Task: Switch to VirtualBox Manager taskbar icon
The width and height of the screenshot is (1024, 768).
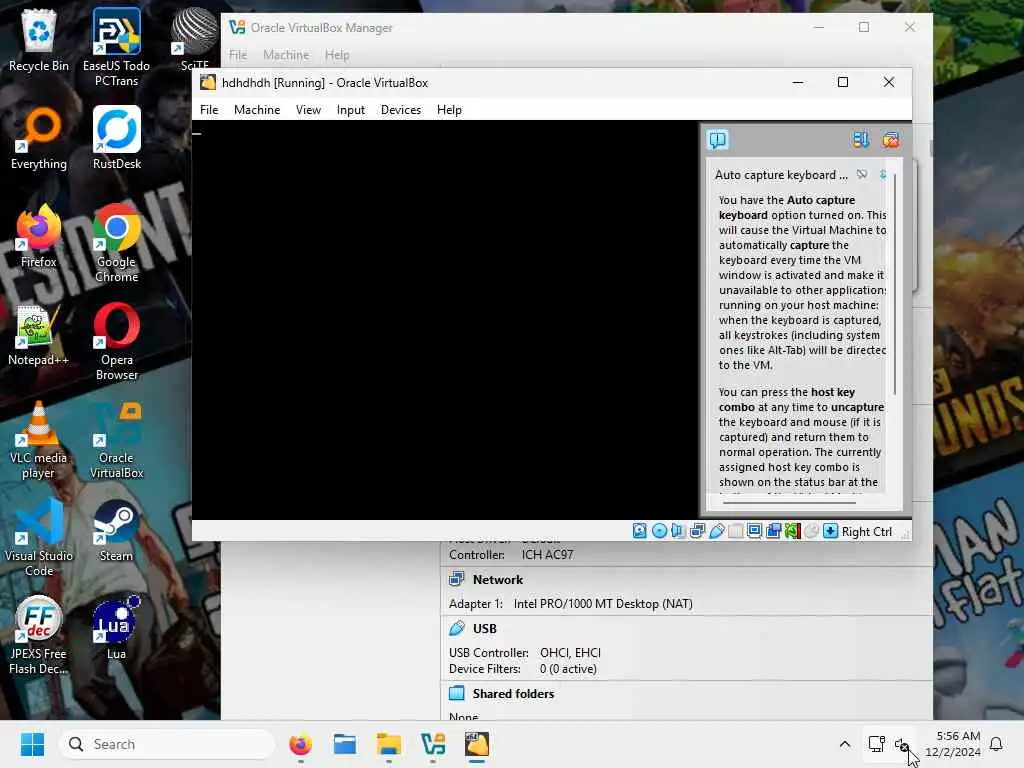Action: 433,744
